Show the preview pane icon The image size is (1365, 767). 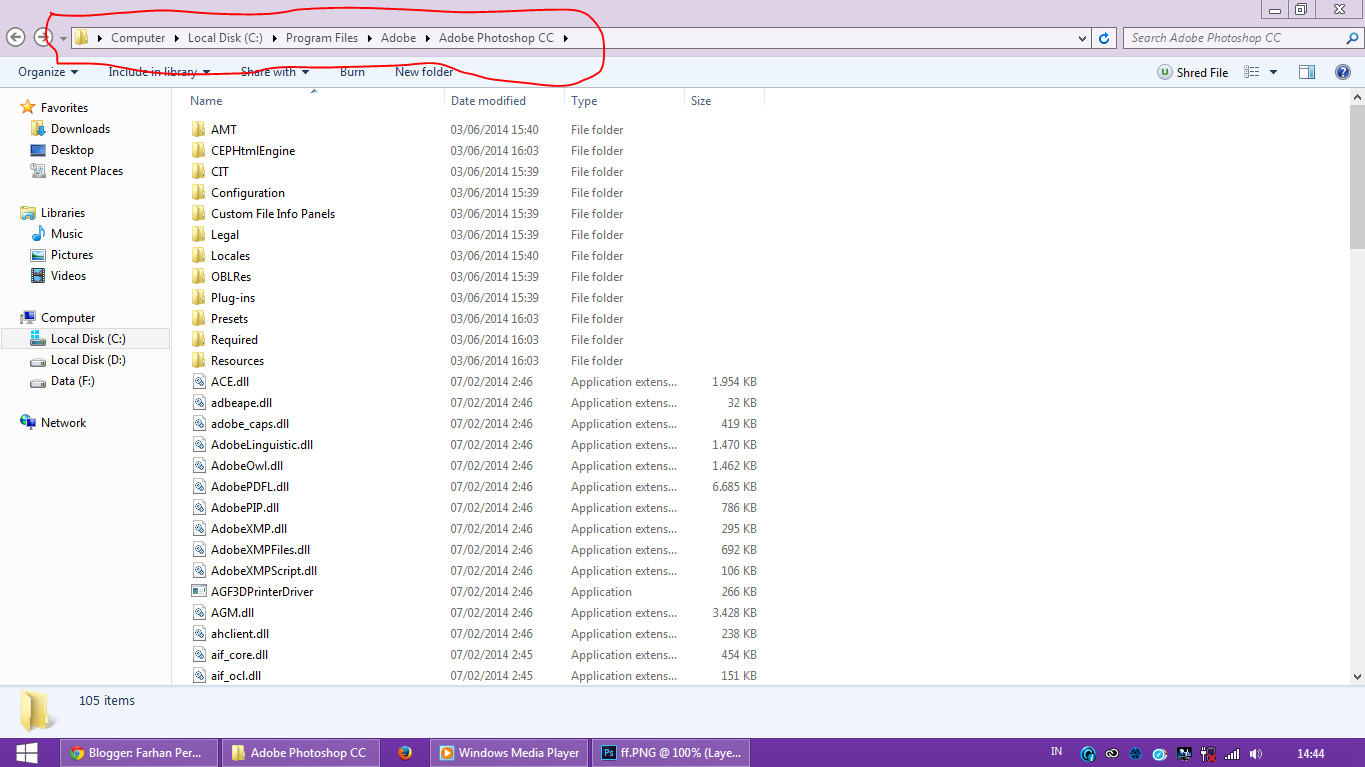1306,72
